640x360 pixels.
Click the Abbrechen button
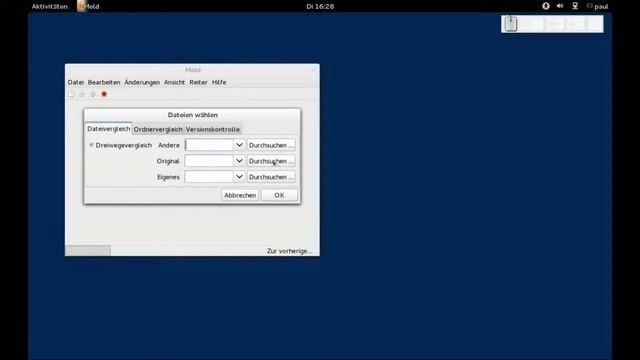coord(240,195)
